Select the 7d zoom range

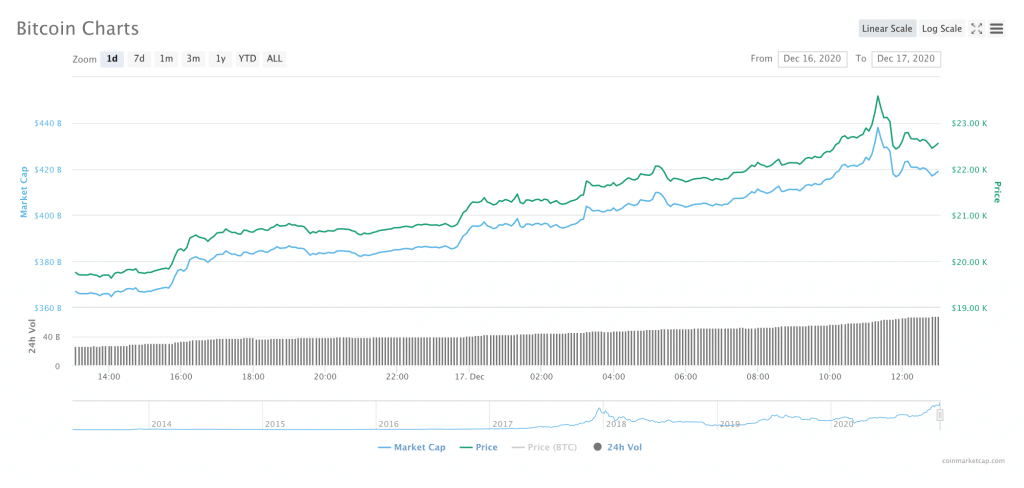tap(139, 59)
